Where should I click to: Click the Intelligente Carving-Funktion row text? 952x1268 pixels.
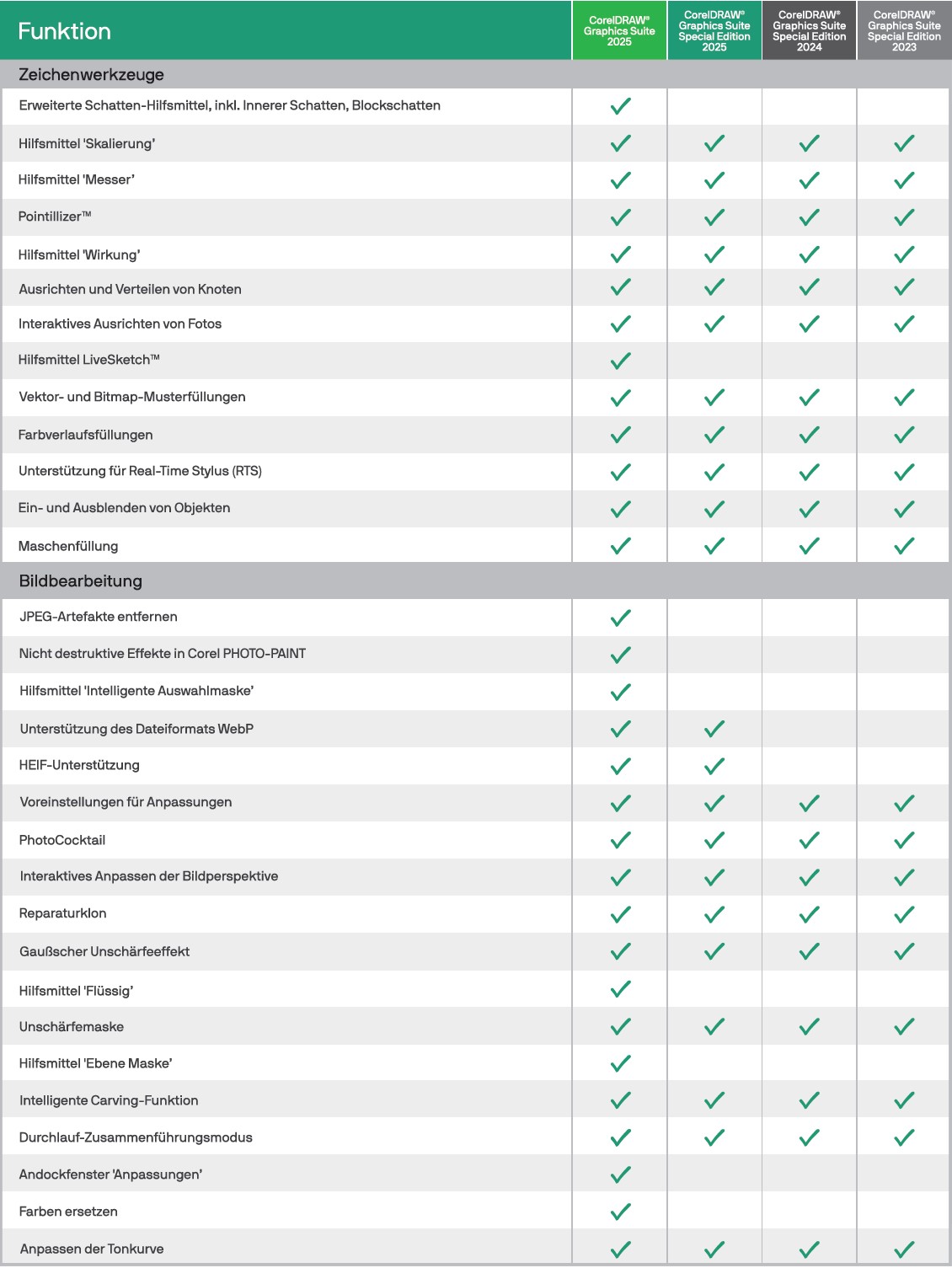[109, 1100]
